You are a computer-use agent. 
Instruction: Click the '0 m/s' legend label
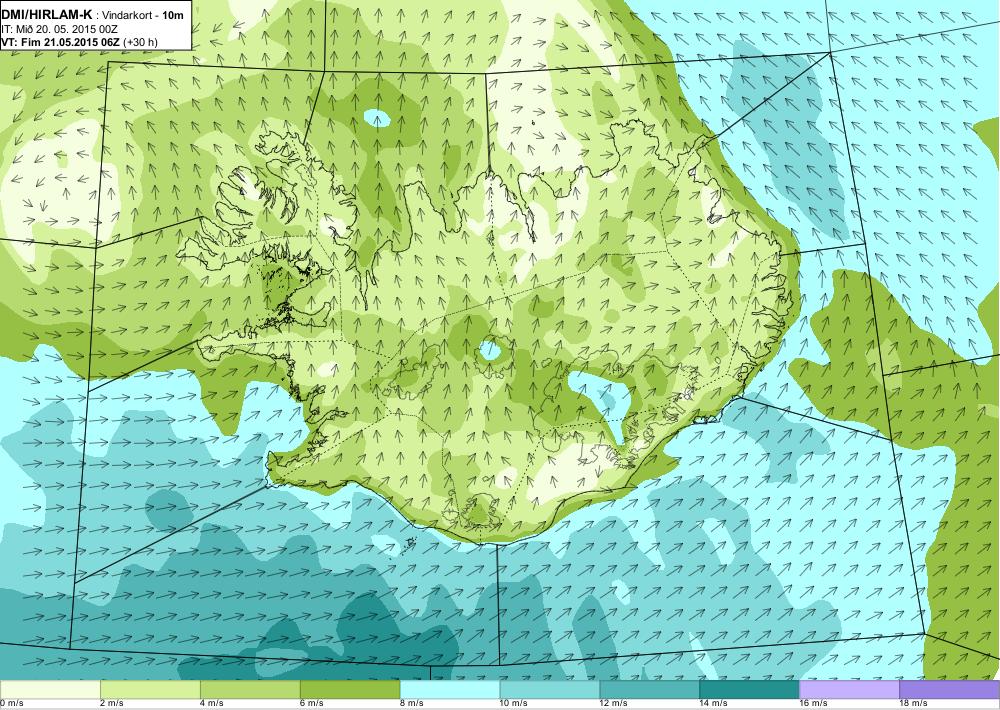(x=11, y=704)
